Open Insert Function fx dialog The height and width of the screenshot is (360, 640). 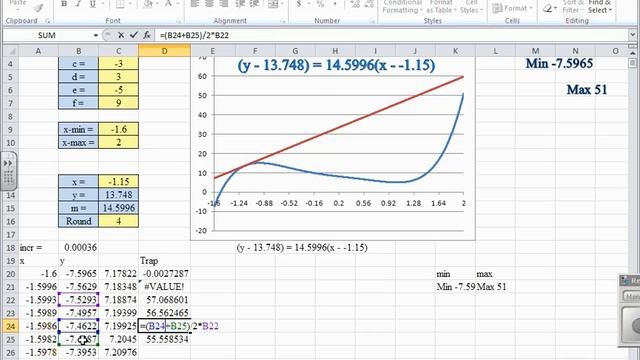pyautogui.click(x=147, y=36)
